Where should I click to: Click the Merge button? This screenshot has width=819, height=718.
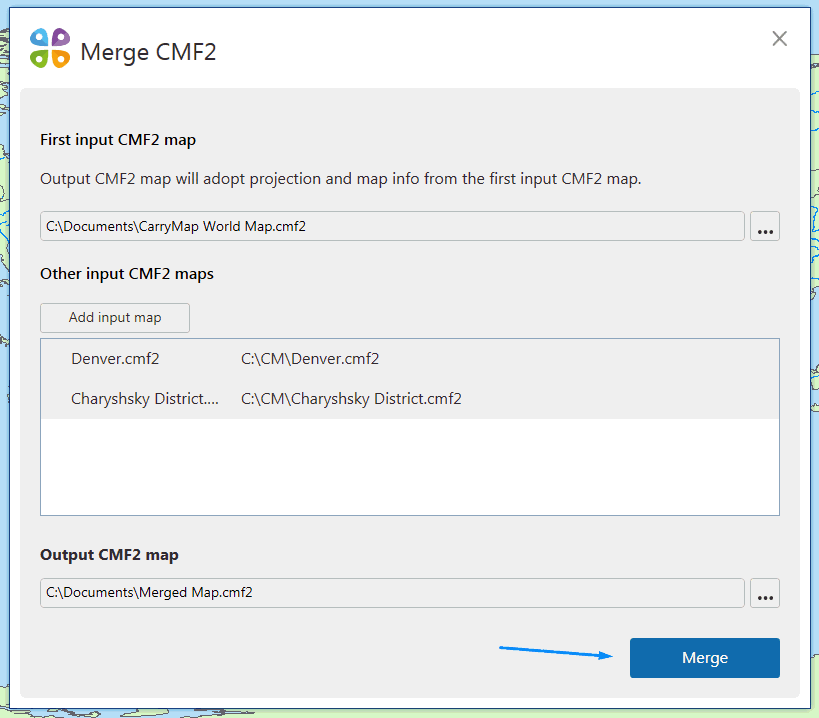[704, 658]
